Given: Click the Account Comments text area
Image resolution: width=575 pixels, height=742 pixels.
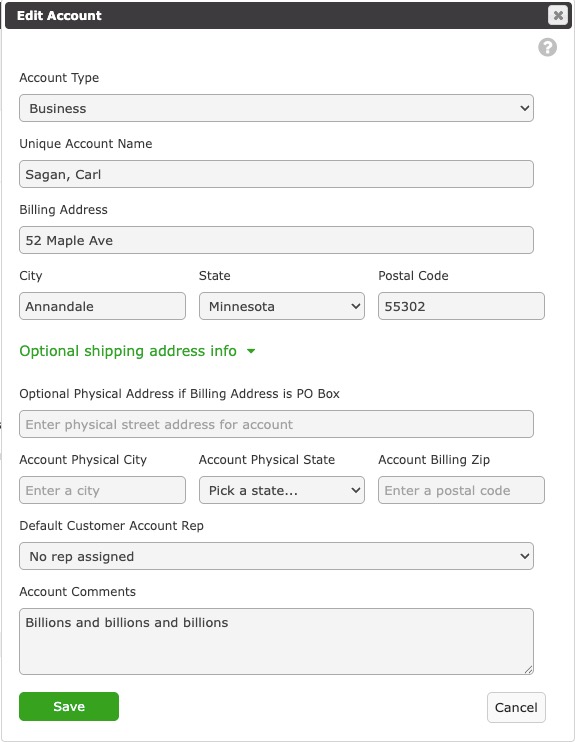Looking at the screenshot, I should [x=276, y=641].
